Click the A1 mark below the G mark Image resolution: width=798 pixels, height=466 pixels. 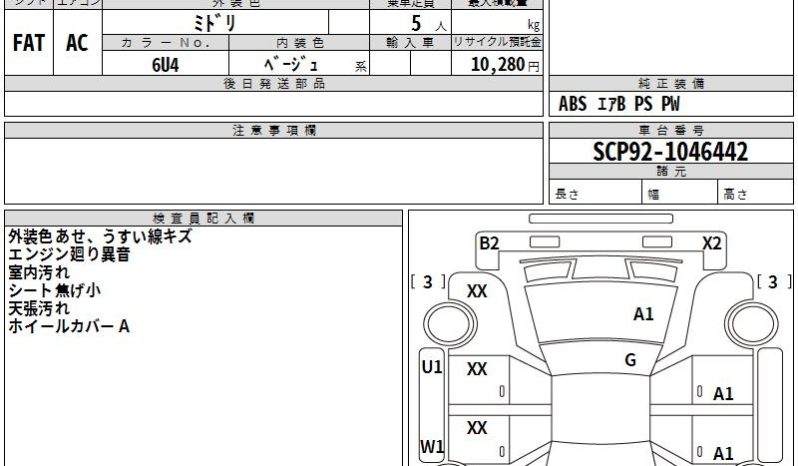click(x=723, y=394)
